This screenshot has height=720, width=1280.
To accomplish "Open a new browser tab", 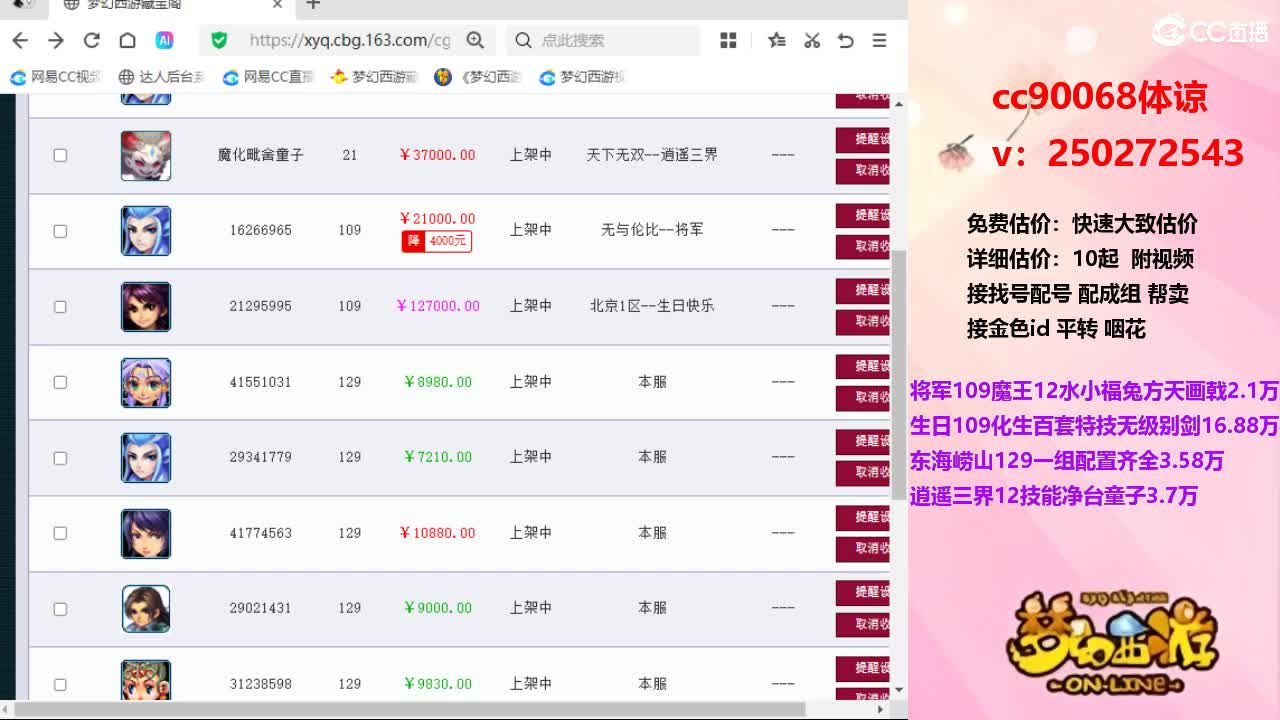I will coord(313,5).
